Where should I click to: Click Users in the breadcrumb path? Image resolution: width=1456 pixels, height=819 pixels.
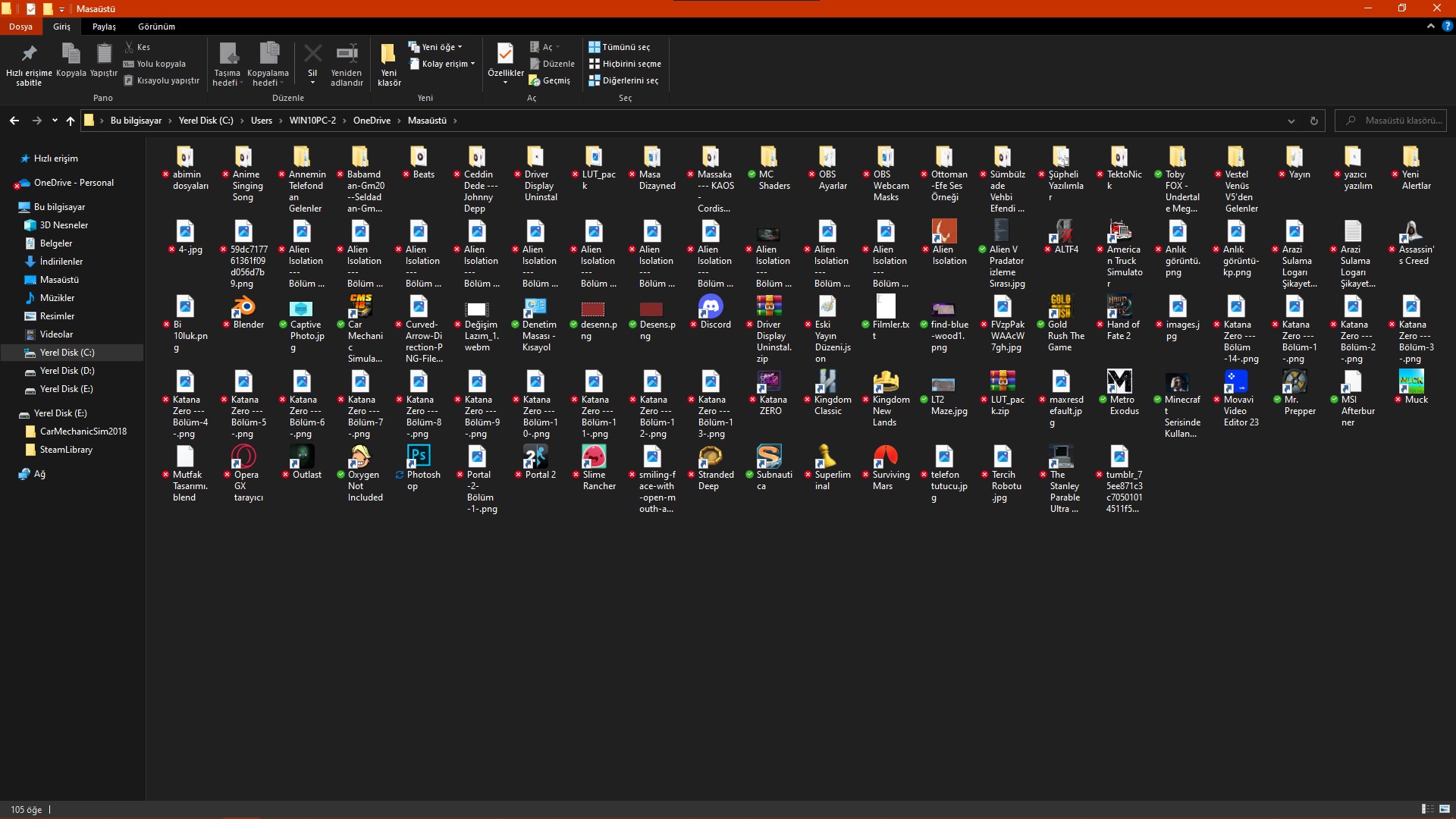262,121
